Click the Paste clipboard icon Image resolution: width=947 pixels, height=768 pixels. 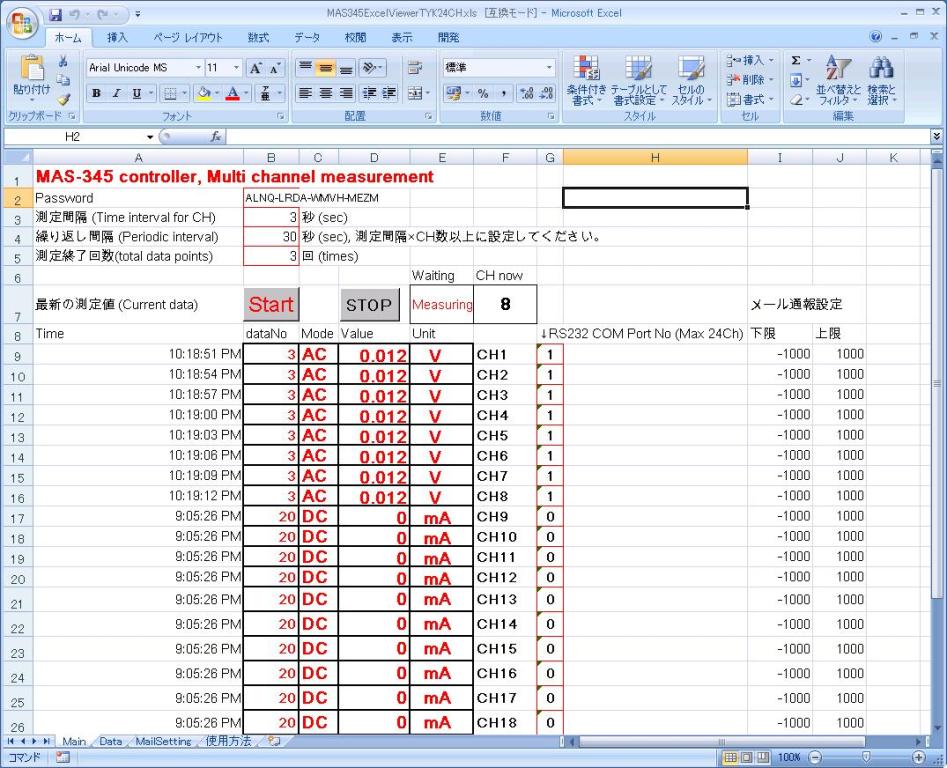coord(31,68)
